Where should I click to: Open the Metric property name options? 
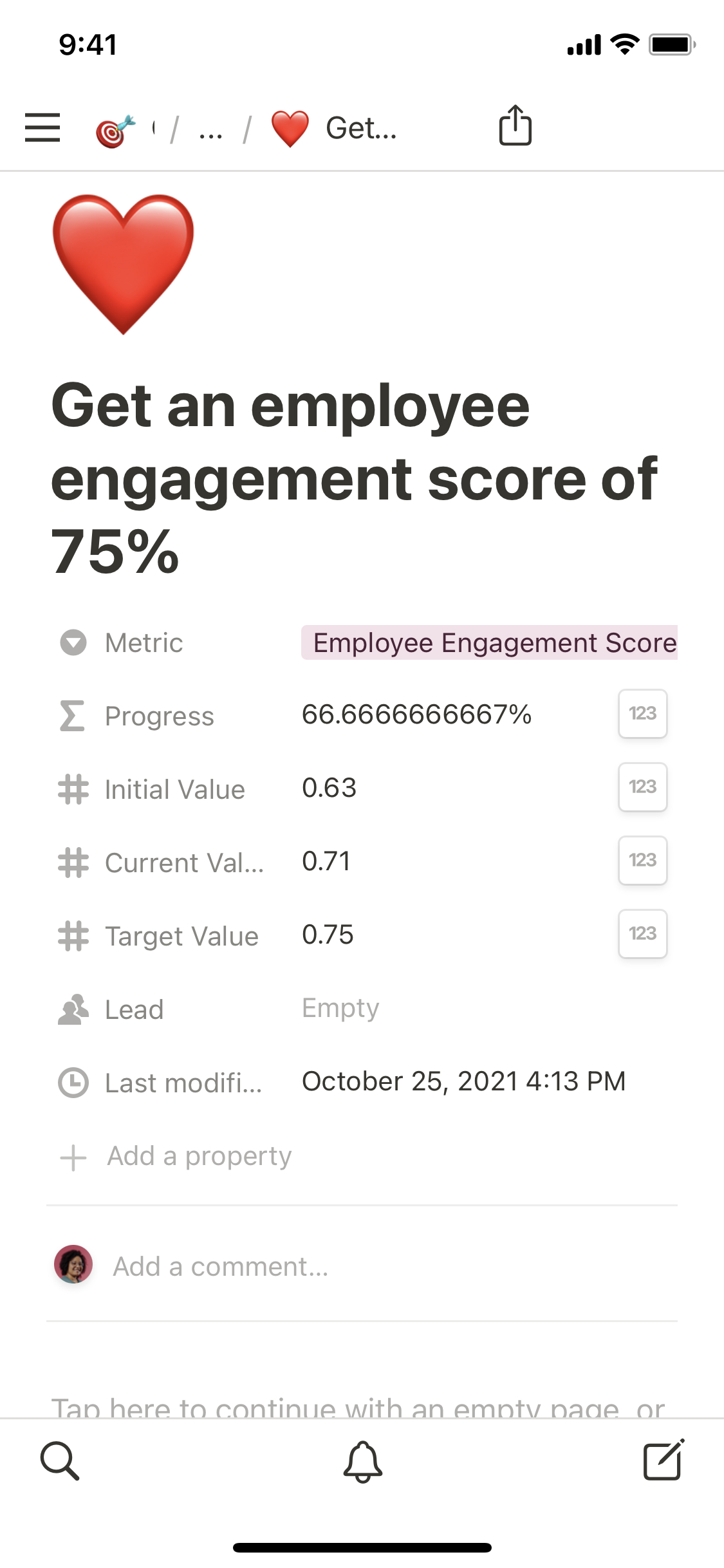pos(144,642)
